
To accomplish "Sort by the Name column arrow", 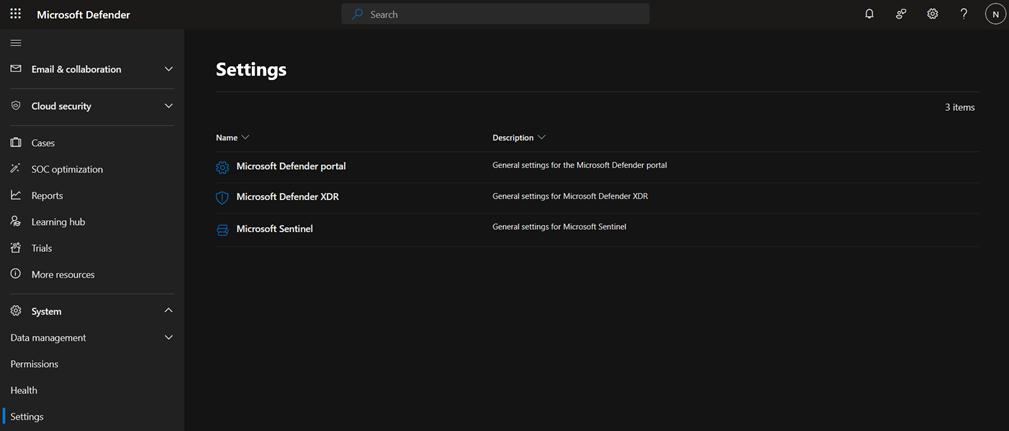I will (245, 138).
